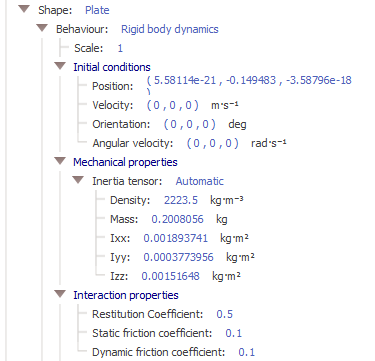Image resolution: width=375 pixels, height=361 pixels.
Task: Collapse the Initial conditions section
Action: pyautogui.click(x=60, y=66)
